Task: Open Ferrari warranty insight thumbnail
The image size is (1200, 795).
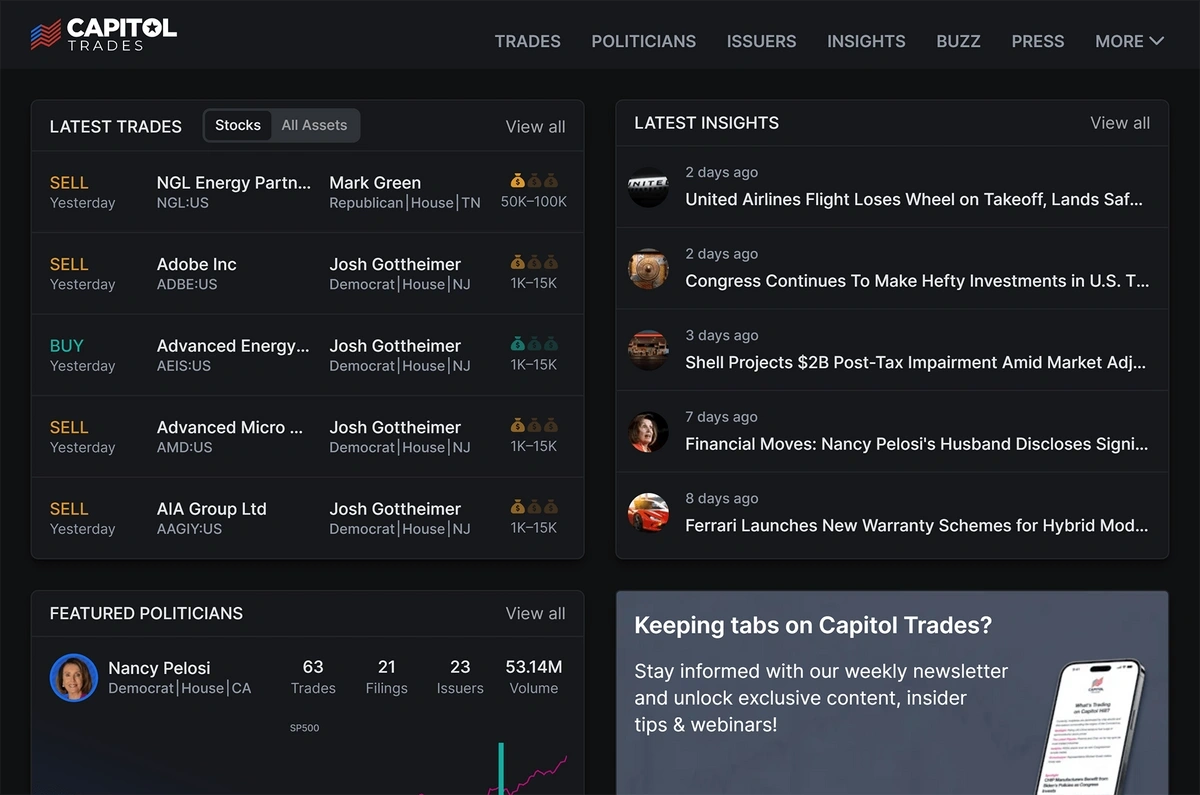Action: [x=648, y=513]
